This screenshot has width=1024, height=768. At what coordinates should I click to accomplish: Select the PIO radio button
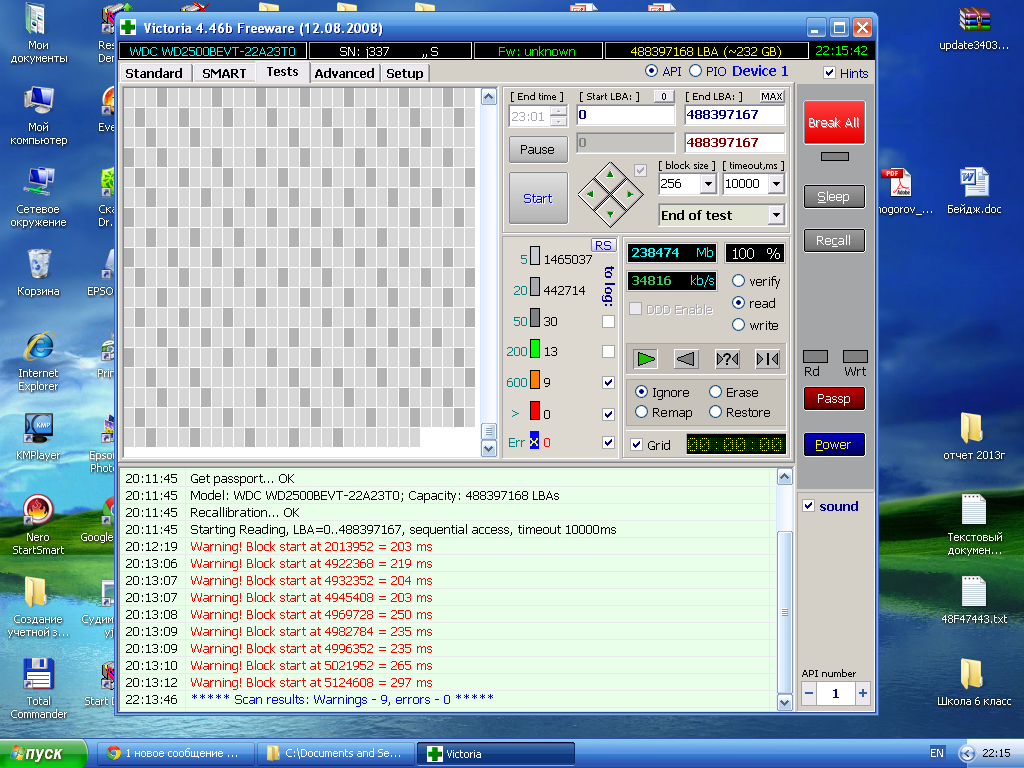(696, 71)
